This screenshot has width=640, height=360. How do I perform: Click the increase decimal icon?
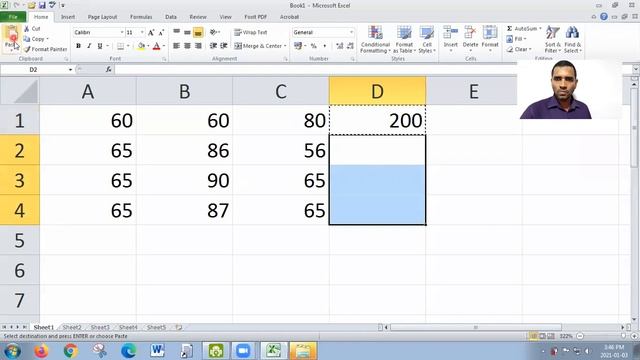point(340,46)
